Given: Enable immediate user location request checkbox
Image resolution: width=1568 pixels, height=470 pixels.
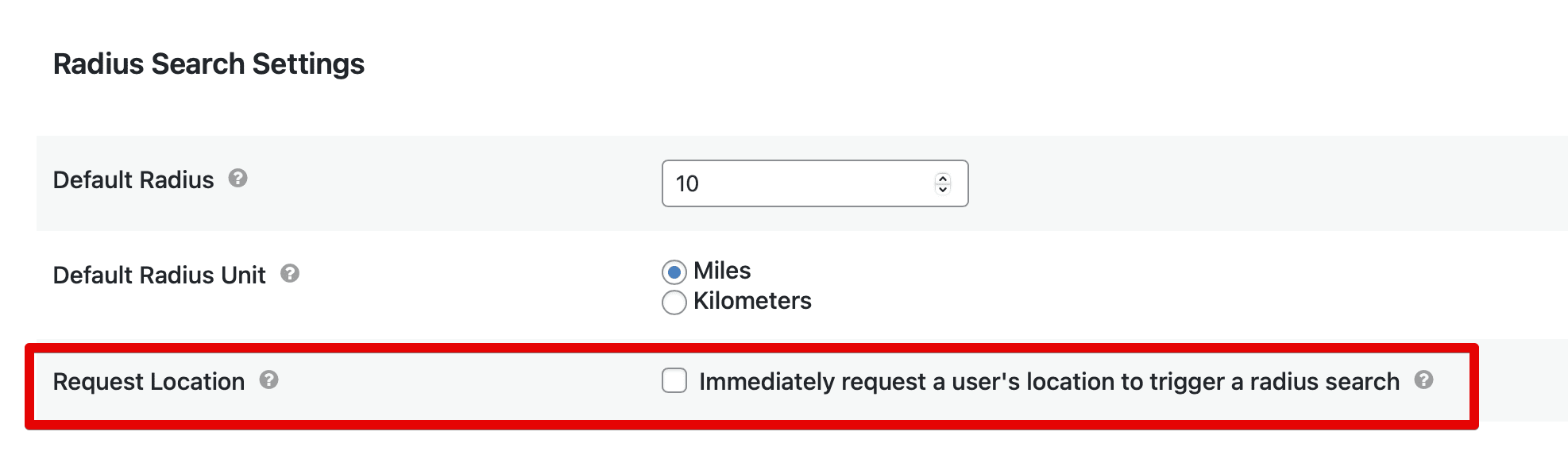Looking at the screenshot, I should click(674, 381).
